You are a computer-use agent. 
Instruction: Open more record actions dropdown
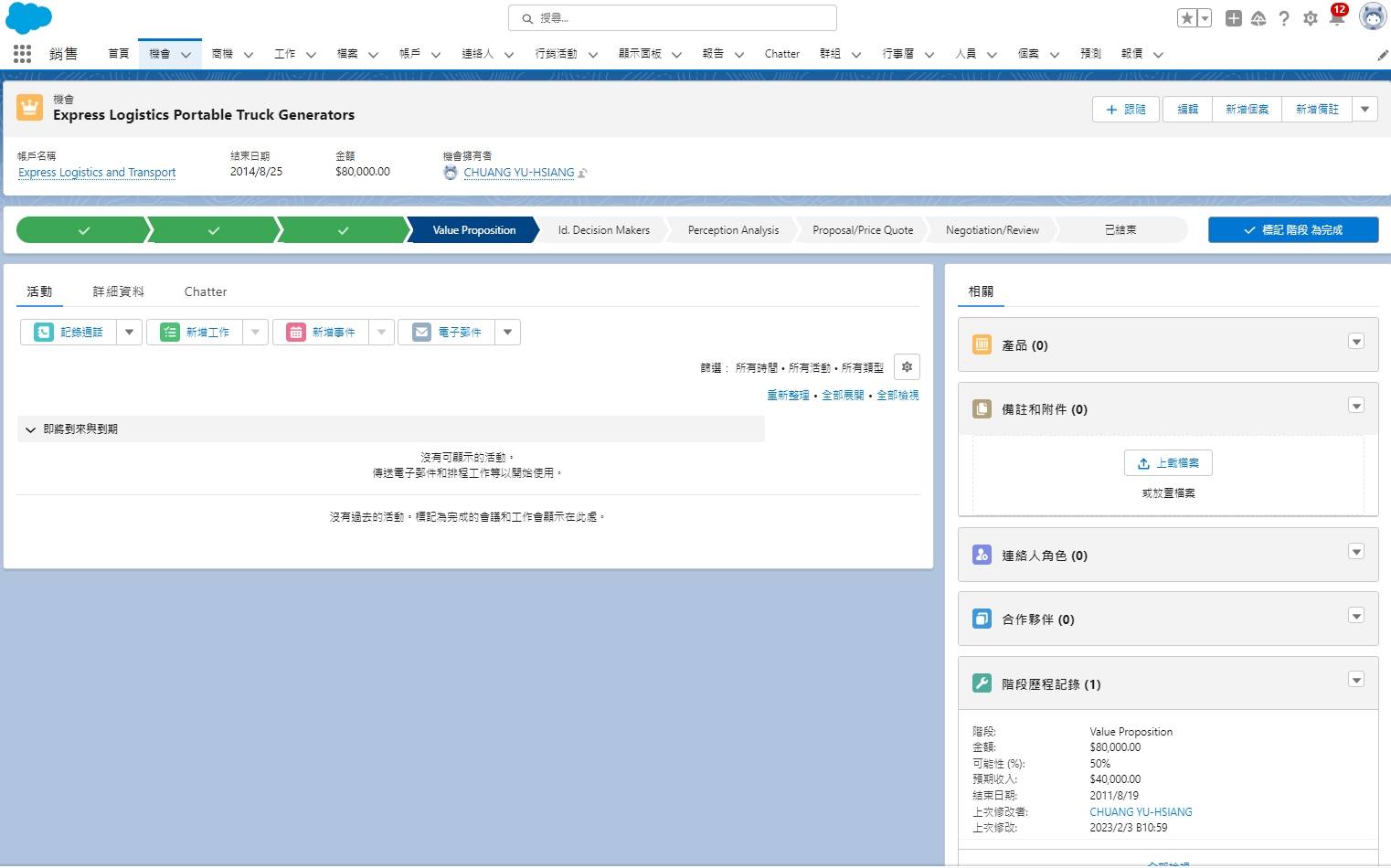click(1365, 110)
